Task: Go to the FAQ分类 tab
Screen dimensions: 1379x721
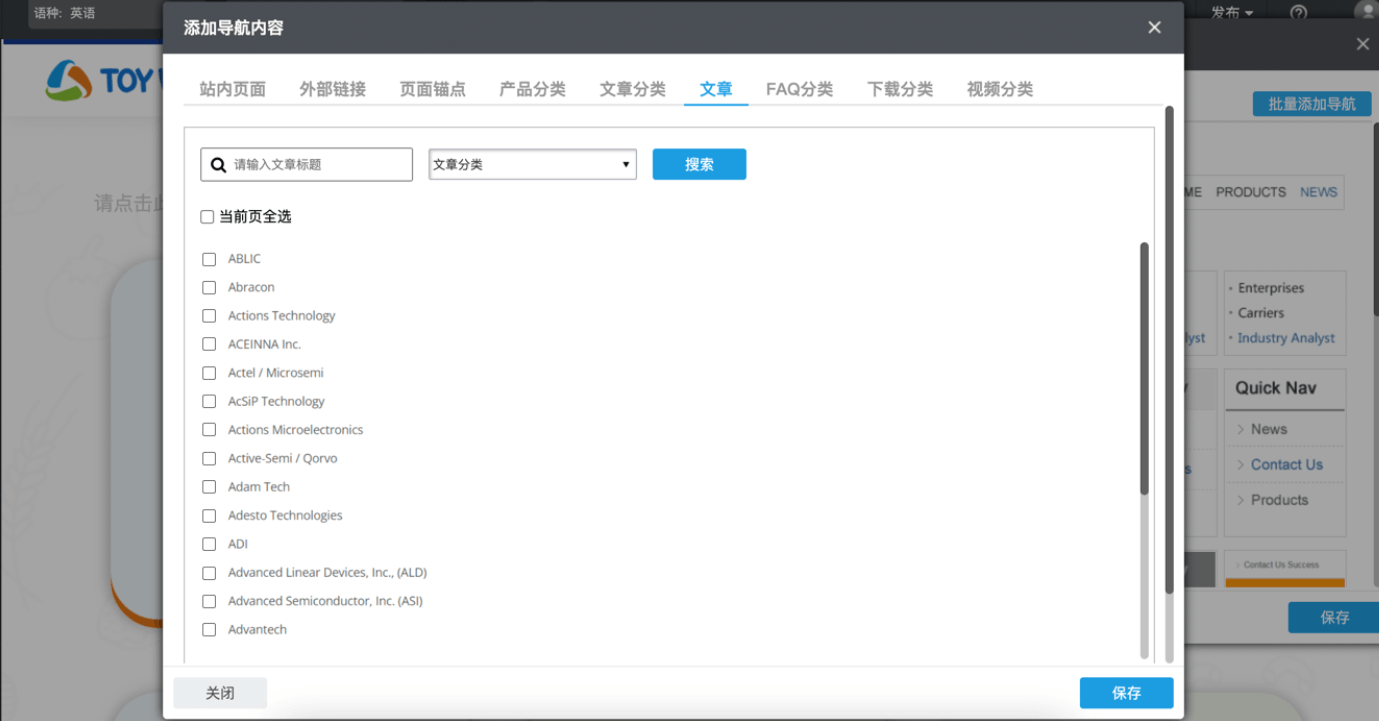Action: click(799, 89)
